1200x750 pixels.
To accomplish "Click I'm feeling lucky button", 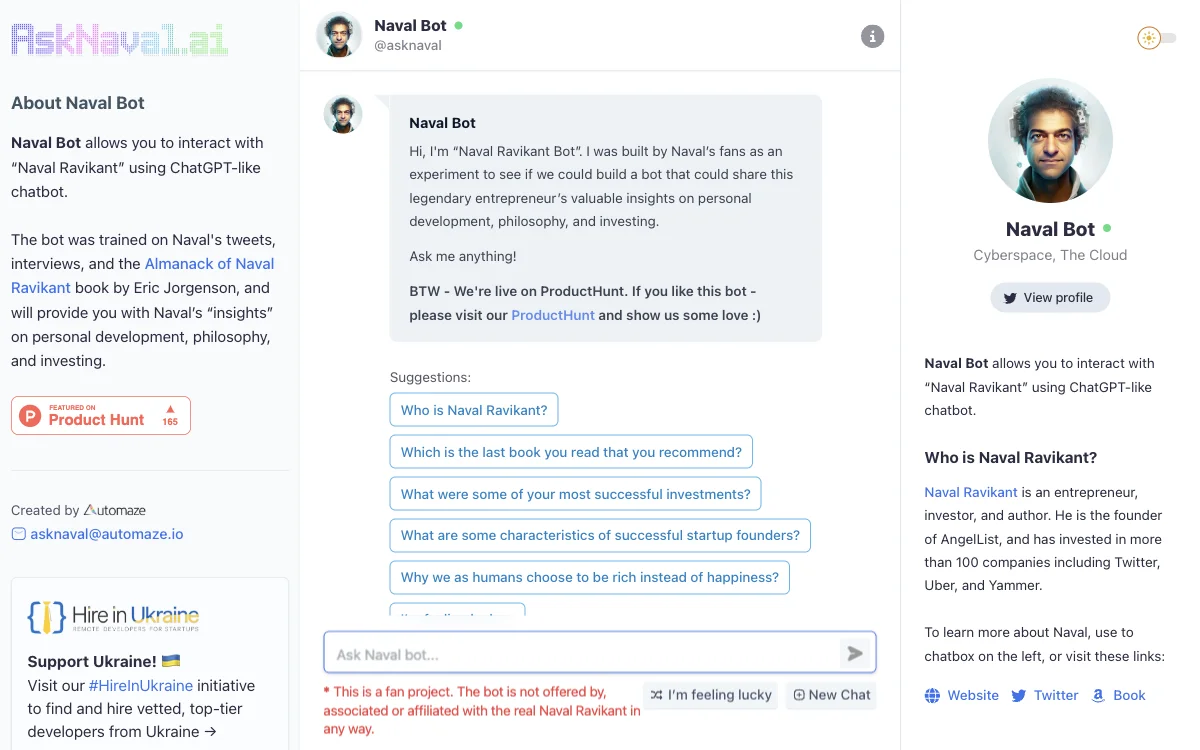I will [x=711, y=695].
